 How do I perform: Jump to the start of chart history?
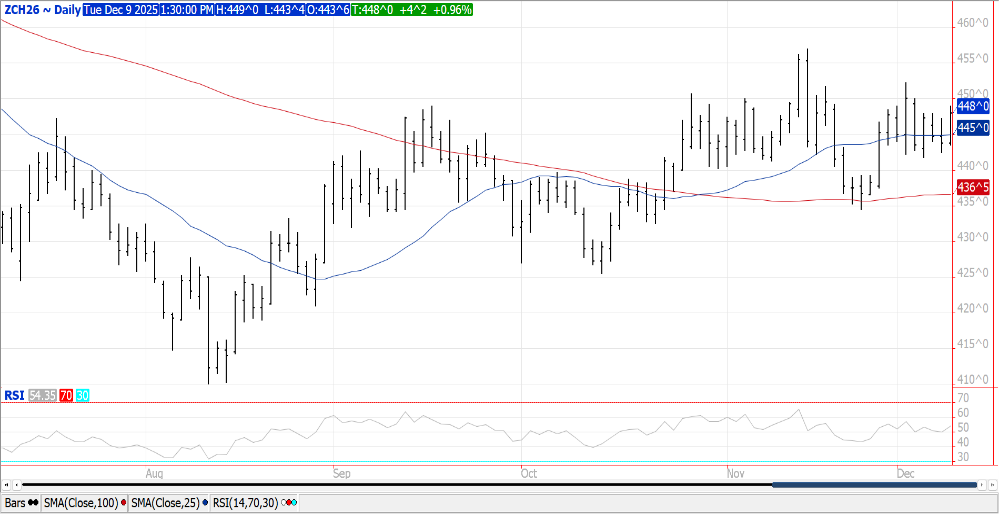pos(4,485)
